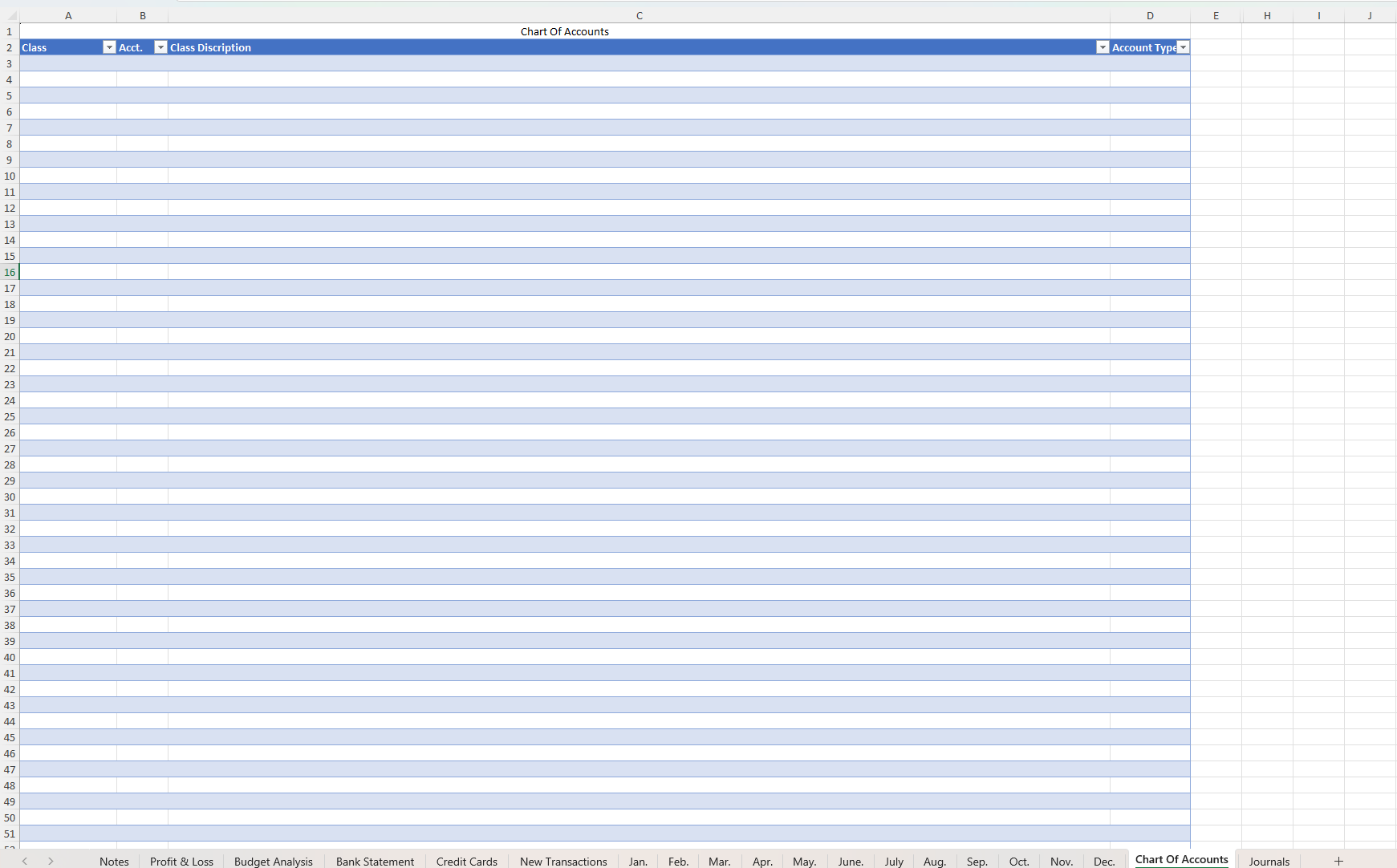The image size is (1397, 868).
Task: Switch to New Transactions sheet
Action: [x=563, y=861]
